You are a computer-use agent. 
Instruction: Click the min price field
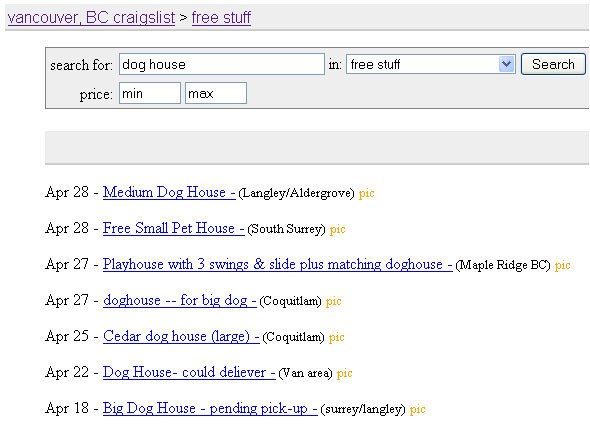coord(150,93)
